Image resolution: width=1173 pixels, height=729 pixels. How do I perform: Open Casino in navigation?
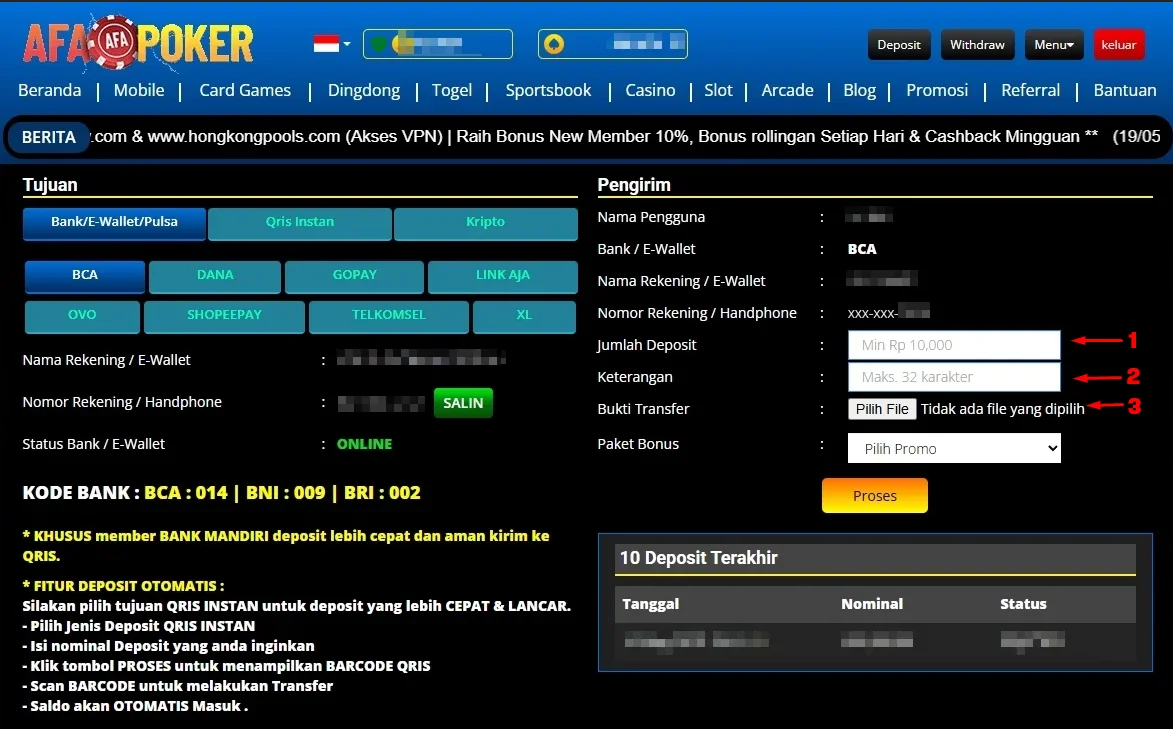coord(650,91)
